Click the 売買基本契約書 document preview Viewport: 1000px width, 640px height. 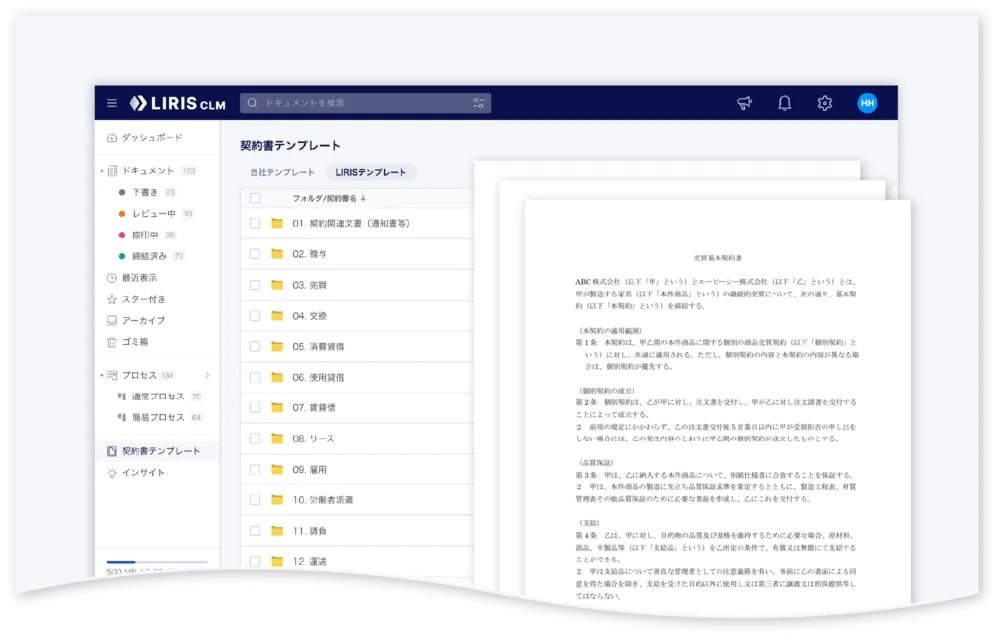717,402
